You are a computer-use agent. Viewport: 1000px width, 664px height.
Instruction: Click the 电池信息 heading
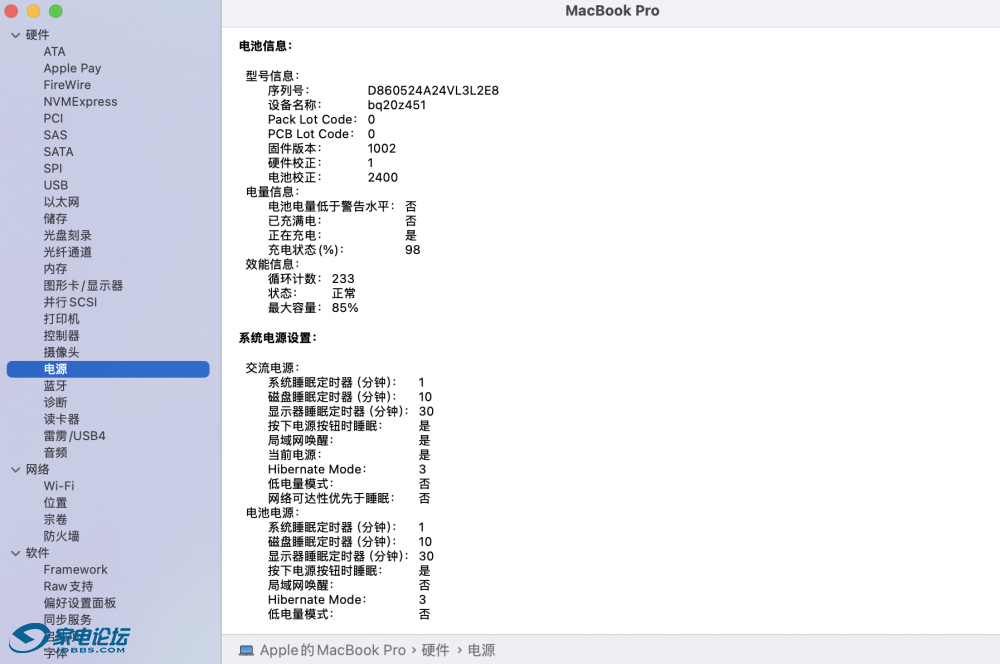click(265, 46)
